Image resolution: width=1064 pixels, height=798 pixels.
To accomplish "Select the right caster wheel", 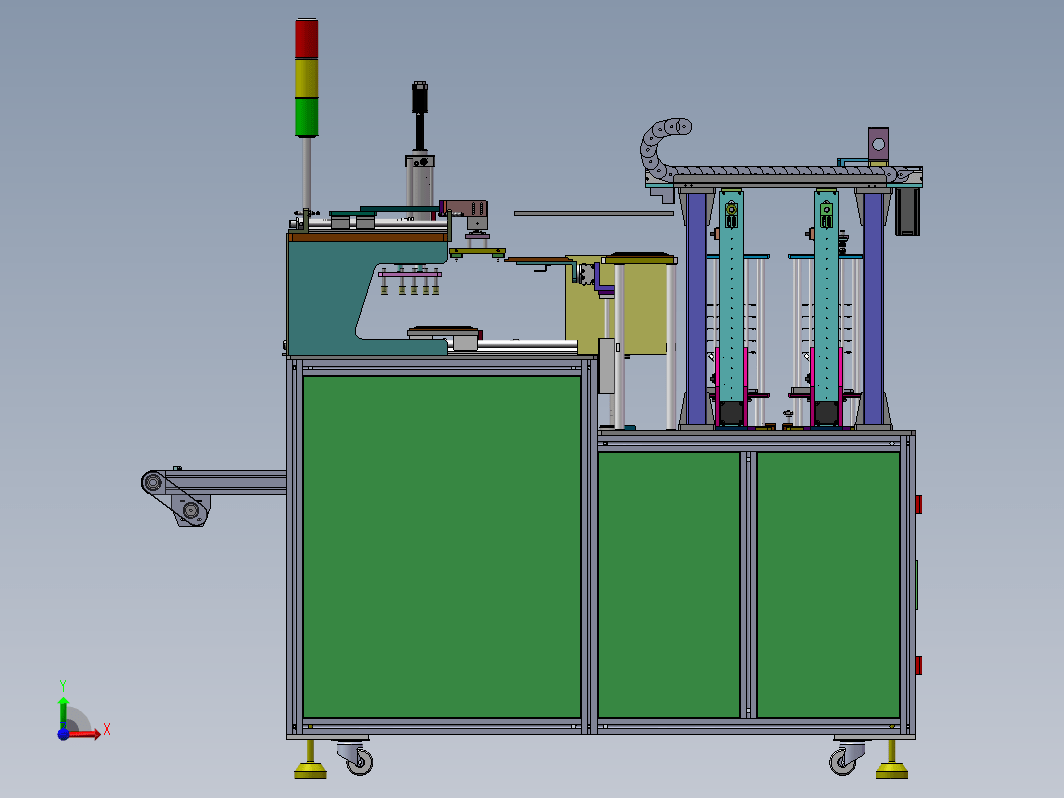I will 845,758.
